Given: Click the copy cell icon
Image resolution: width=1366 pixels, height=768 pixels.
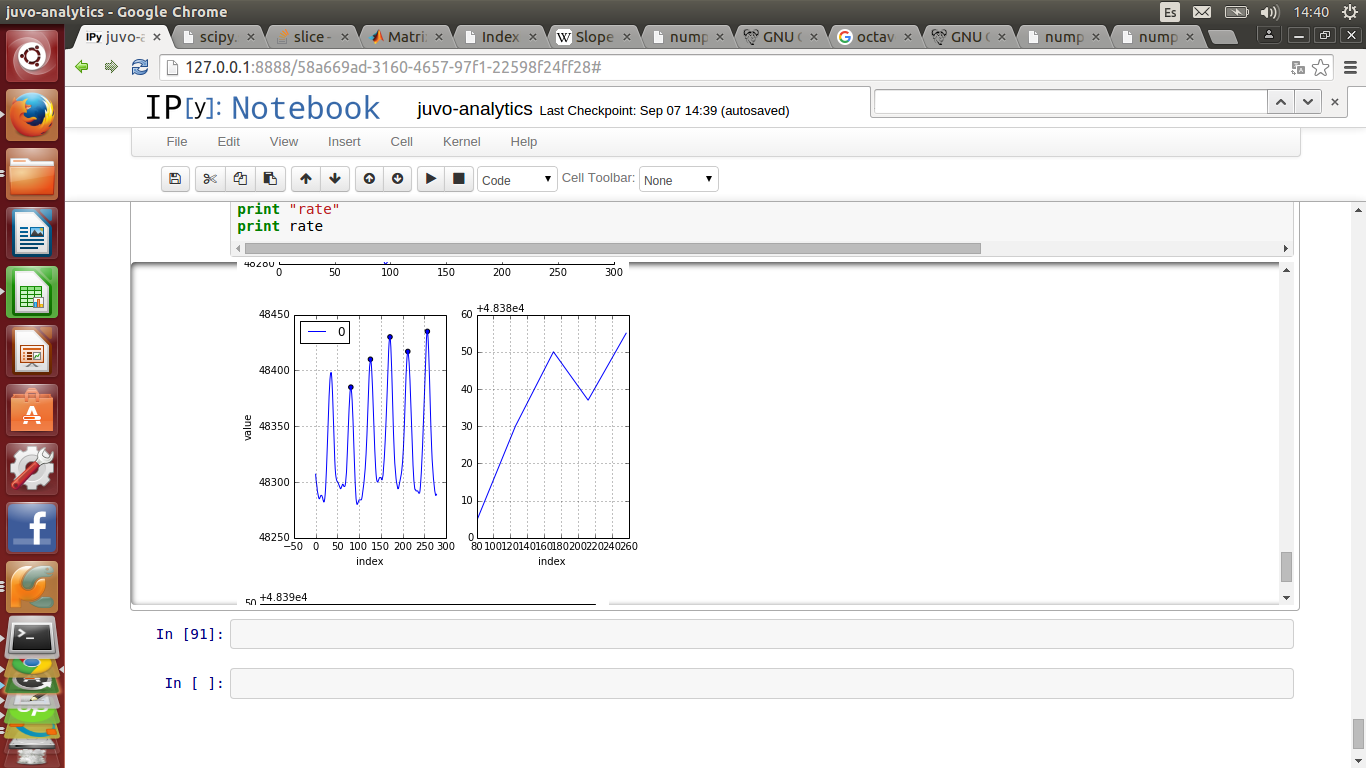Looking at the screenshot, I should click(x=240, y=179).
